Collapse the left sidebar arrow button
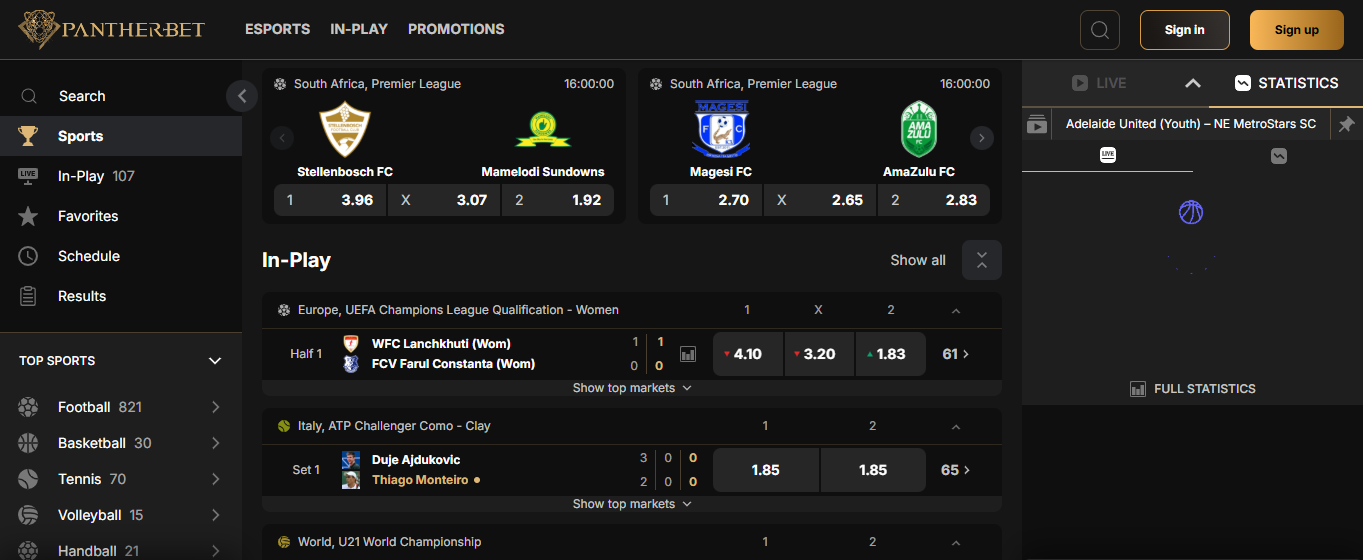This screenshot has height=560, width=1363. (241, 96)
